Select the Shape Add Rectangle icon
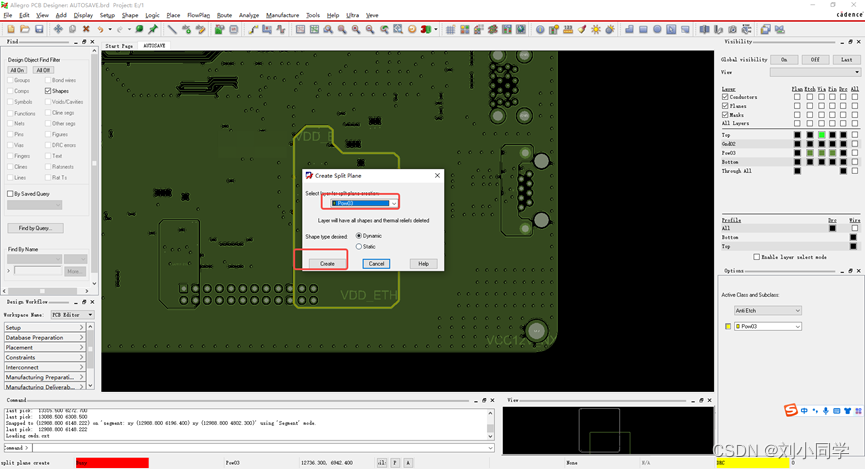The height and width of the screenshot is (469, 865). coord(643,29)
